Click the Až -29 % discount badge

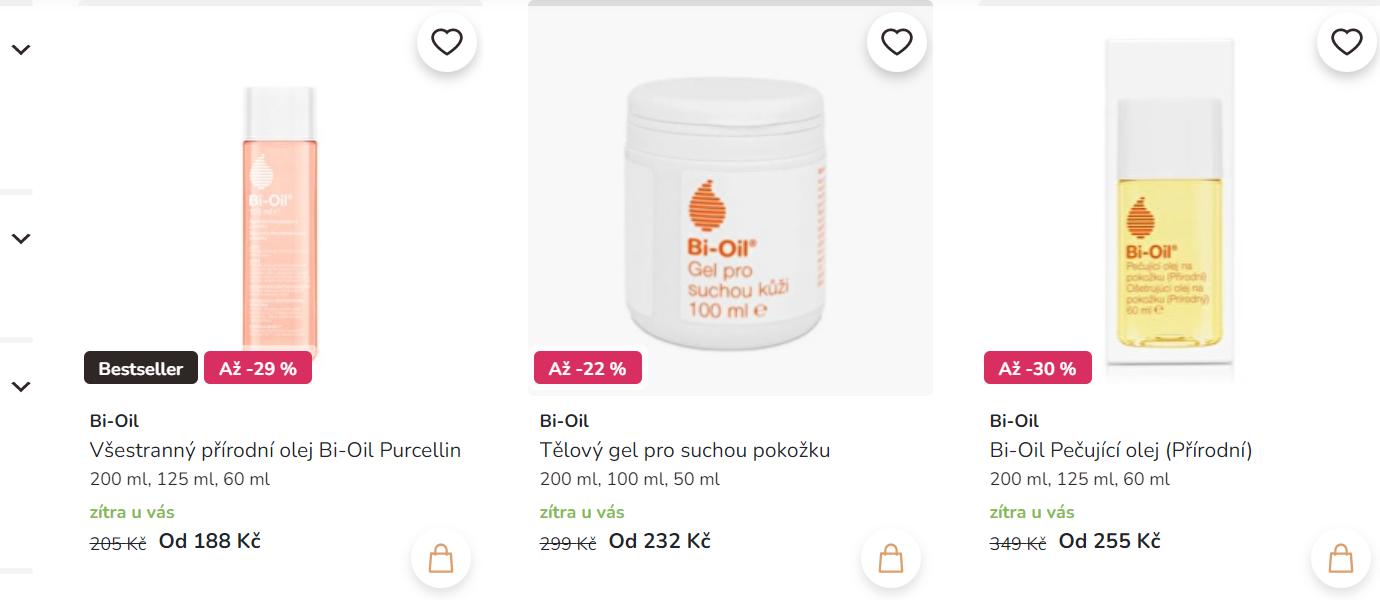pyautogui.click(x=258, y=369)
